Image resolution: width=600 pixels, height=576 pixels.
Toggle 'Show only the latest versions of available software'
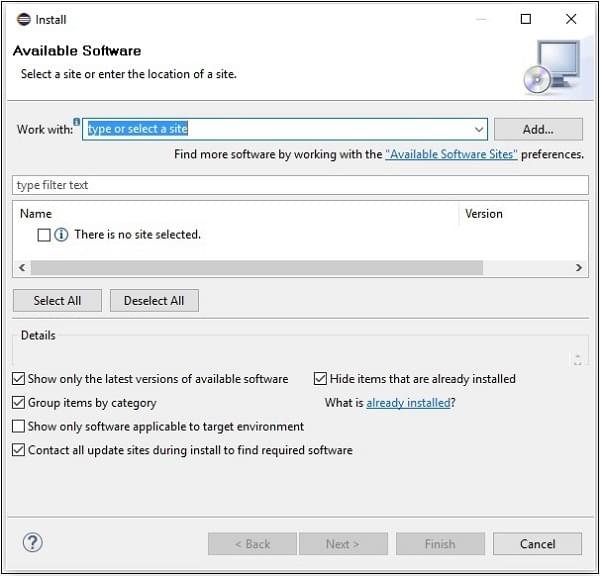(x=18, y=379)
